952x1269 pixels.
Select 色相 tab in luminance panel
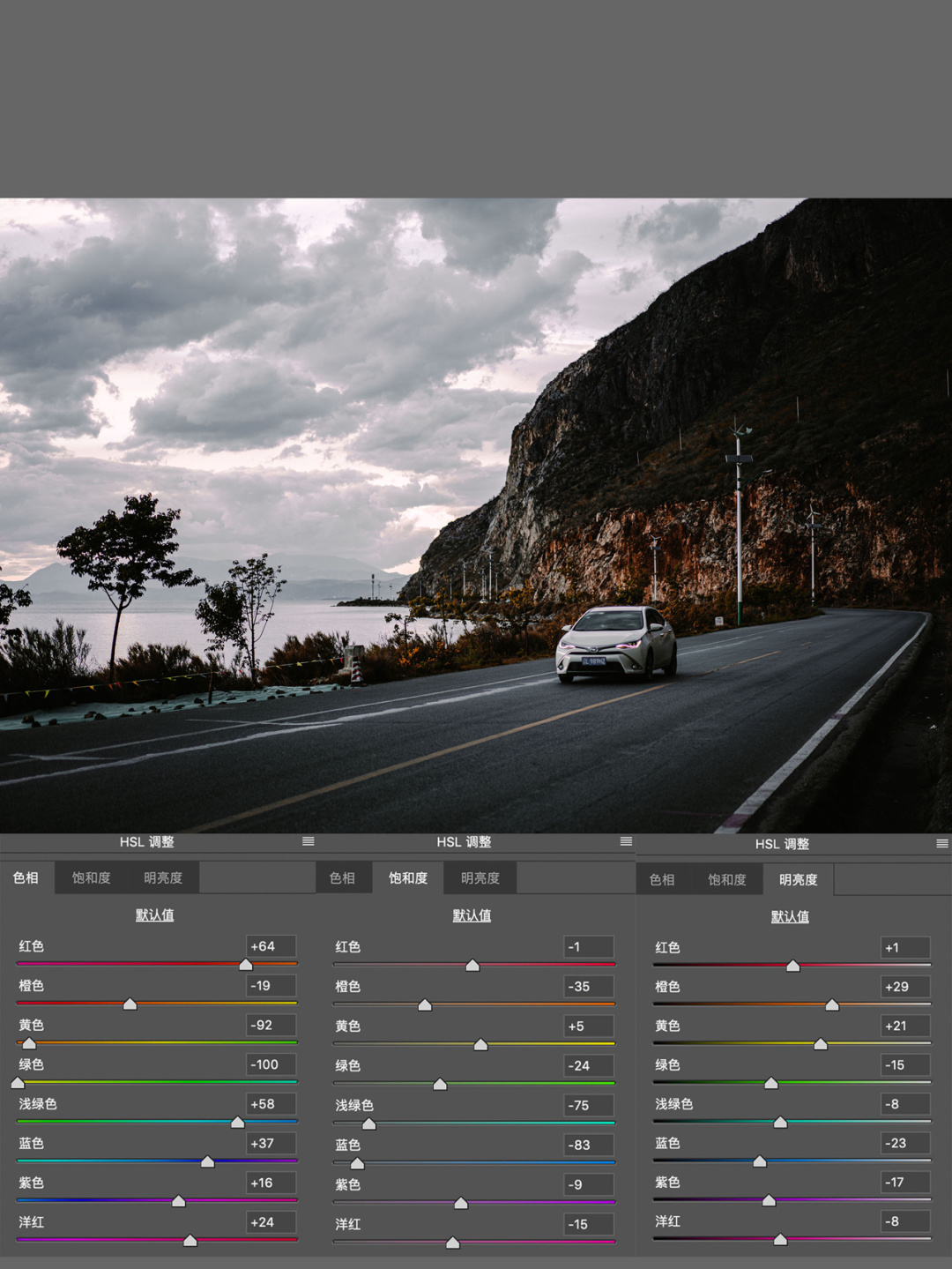(662, 879)
